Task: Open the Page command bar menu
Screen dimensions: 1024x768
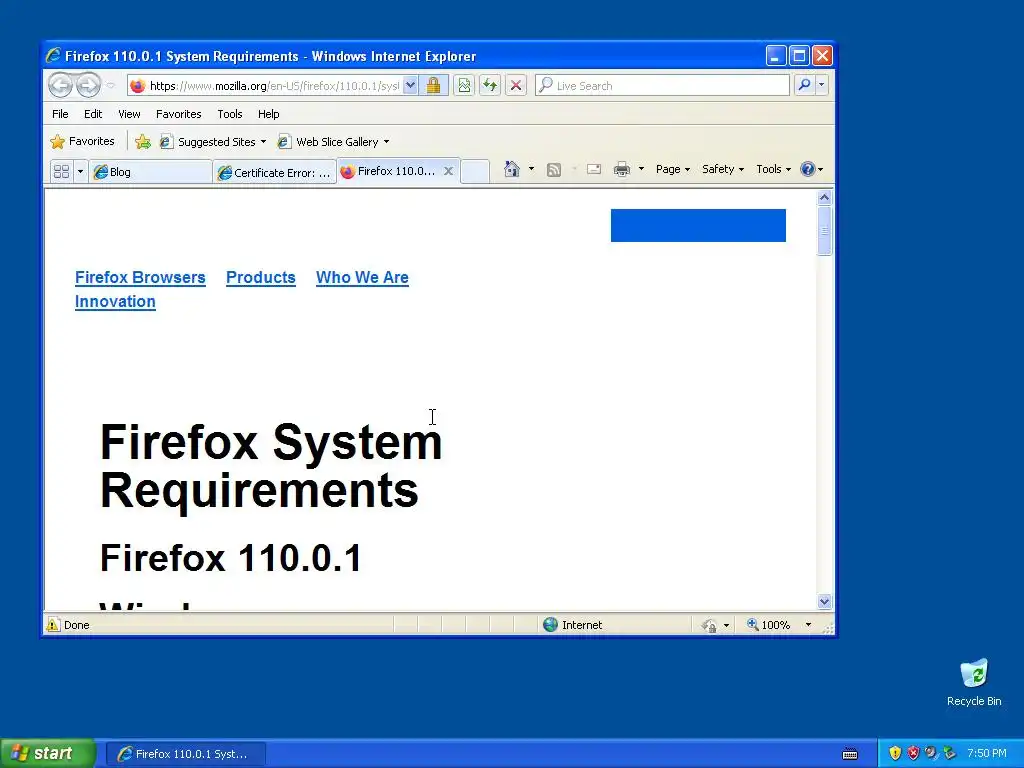Action: (x=673, y=169)
